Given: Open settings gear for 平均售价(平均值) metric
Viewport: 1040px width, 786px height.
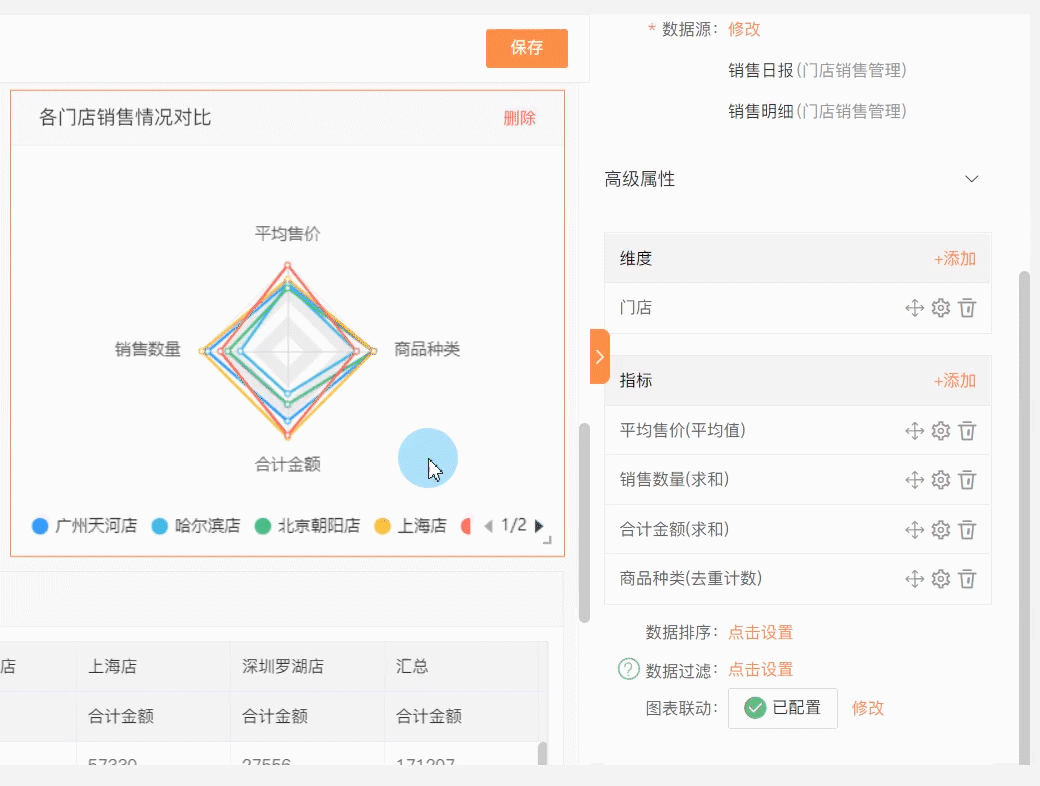Looking at the screenshot, I should pyautogui.click(x=941, y=430).
